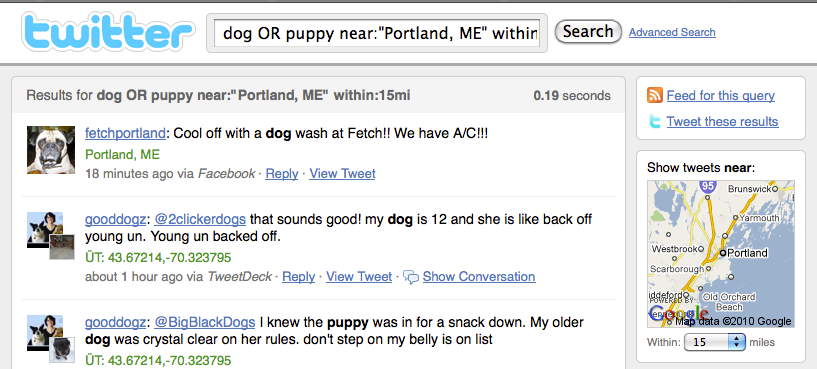Click the Google logo on the map
Image resolution: width=817 pixels, height=369 pixels.
point(678,313)
